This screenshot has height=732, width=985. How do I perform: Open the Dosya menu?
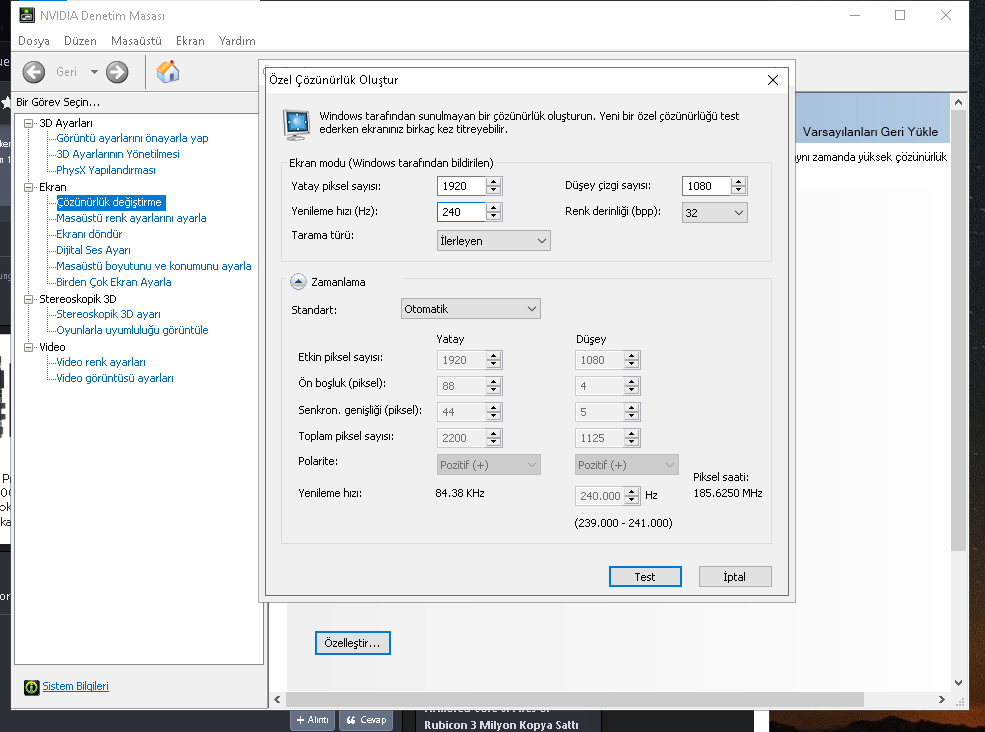pos(34,41)
